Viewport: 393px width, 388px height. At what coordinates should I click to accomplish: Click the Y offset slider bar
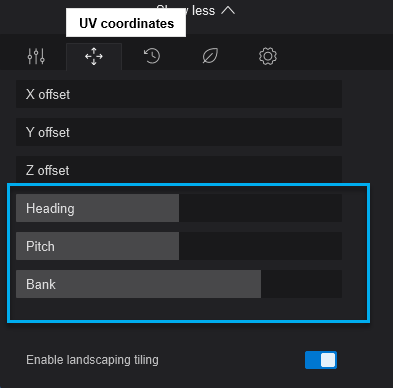[179, 132]
